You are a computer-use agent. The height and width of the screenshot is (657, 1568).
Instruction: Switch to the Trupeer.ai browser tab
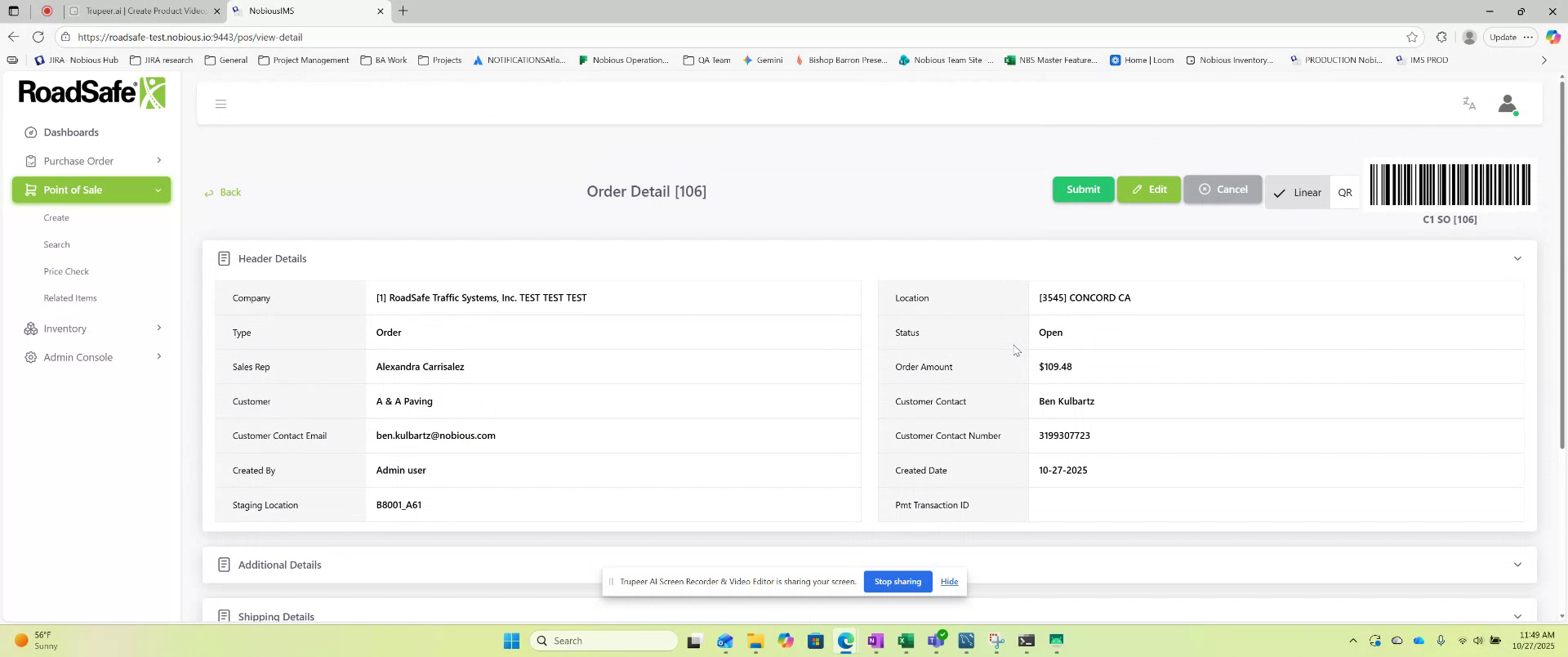pyautogui.click(x=145, y=11)
